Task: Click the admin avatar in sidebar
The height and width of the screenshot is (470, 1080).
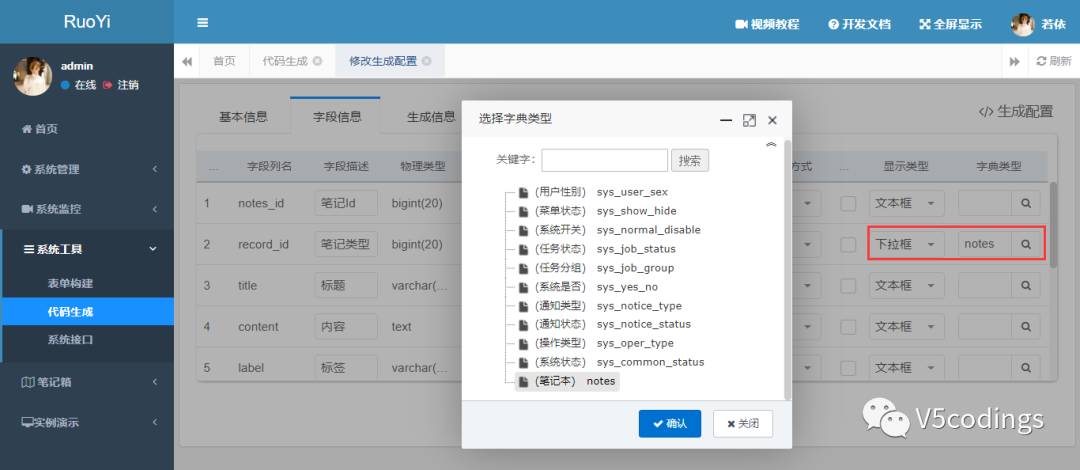Action: pyautogui.click(x=32, y=76)
